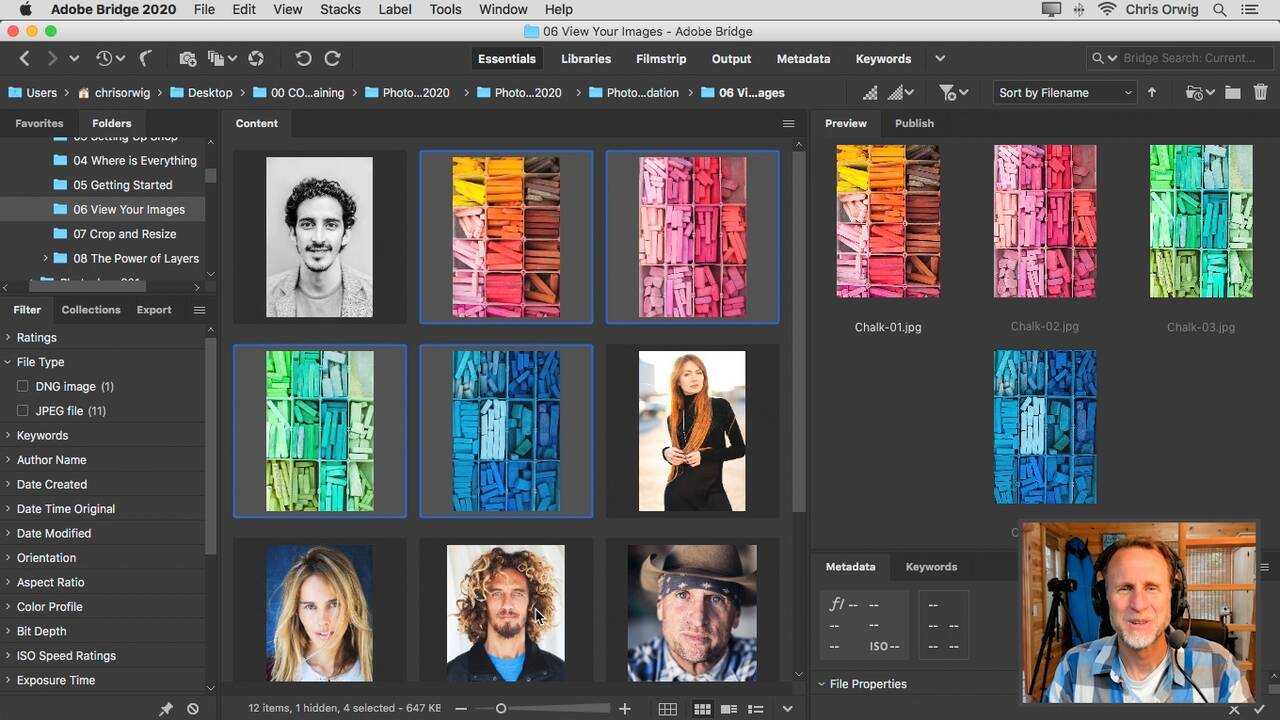Click the Get Photos from Camera icon
This screenshot has height=720, width=1280.
pyautogui.click(x=187, y=59)
